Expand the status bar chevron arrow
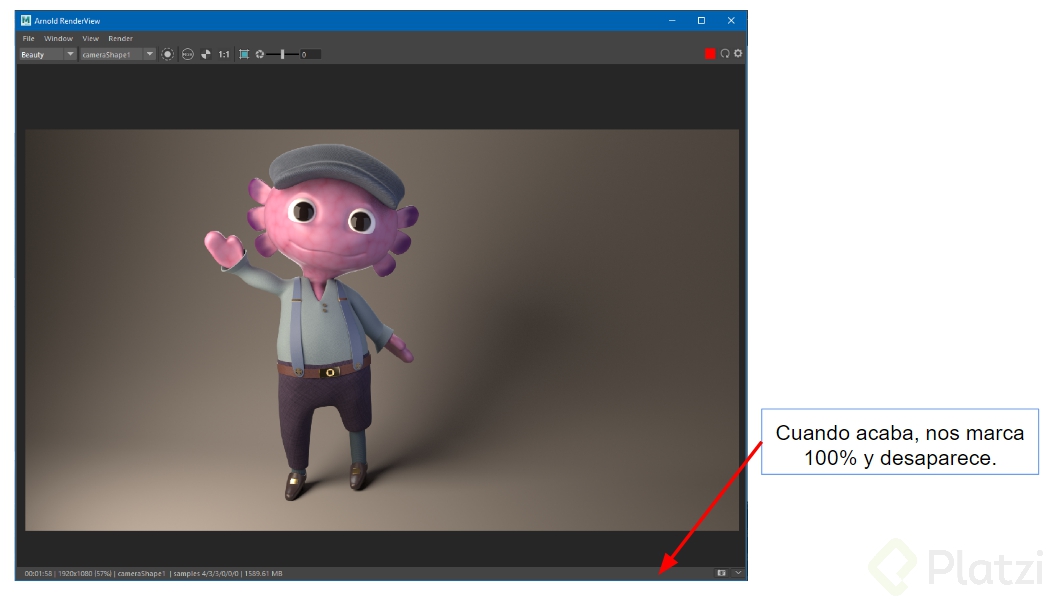The height and width of the screenshot is (603, 1054). (738, 573)
